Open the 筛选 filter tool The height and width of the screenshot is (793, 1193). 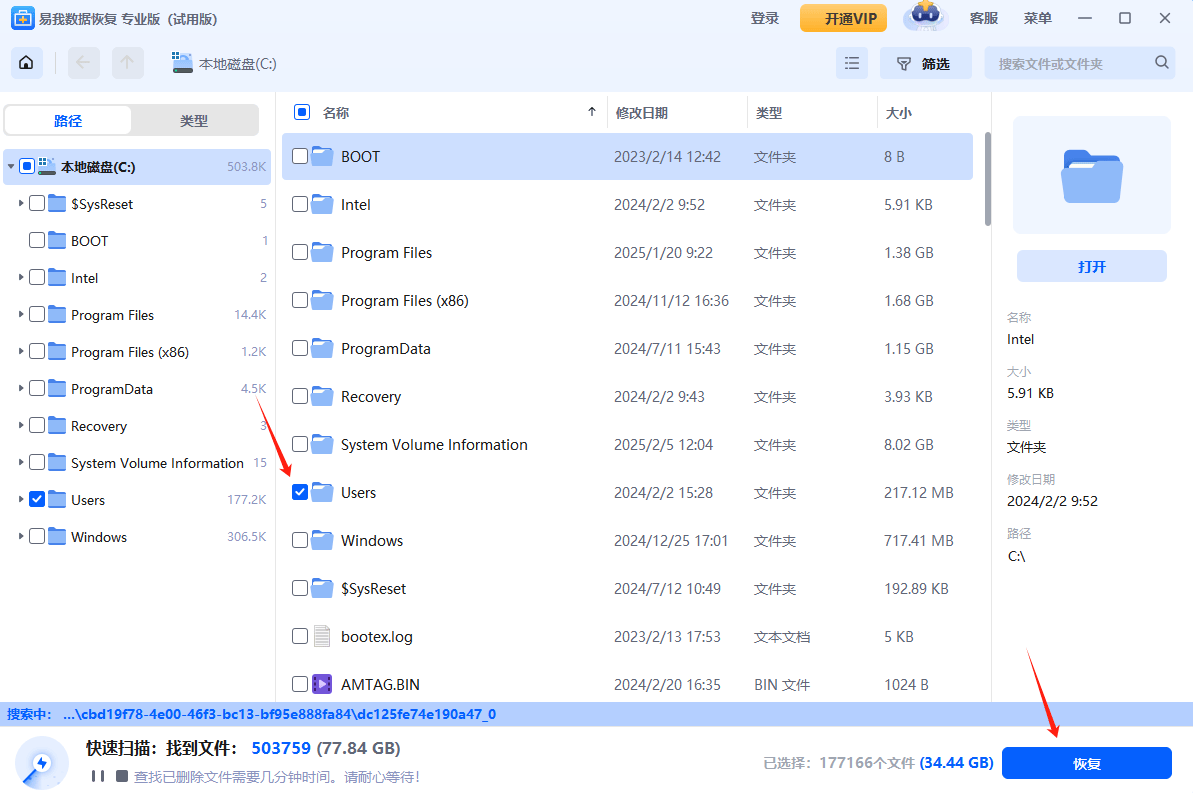coord(925,62)
